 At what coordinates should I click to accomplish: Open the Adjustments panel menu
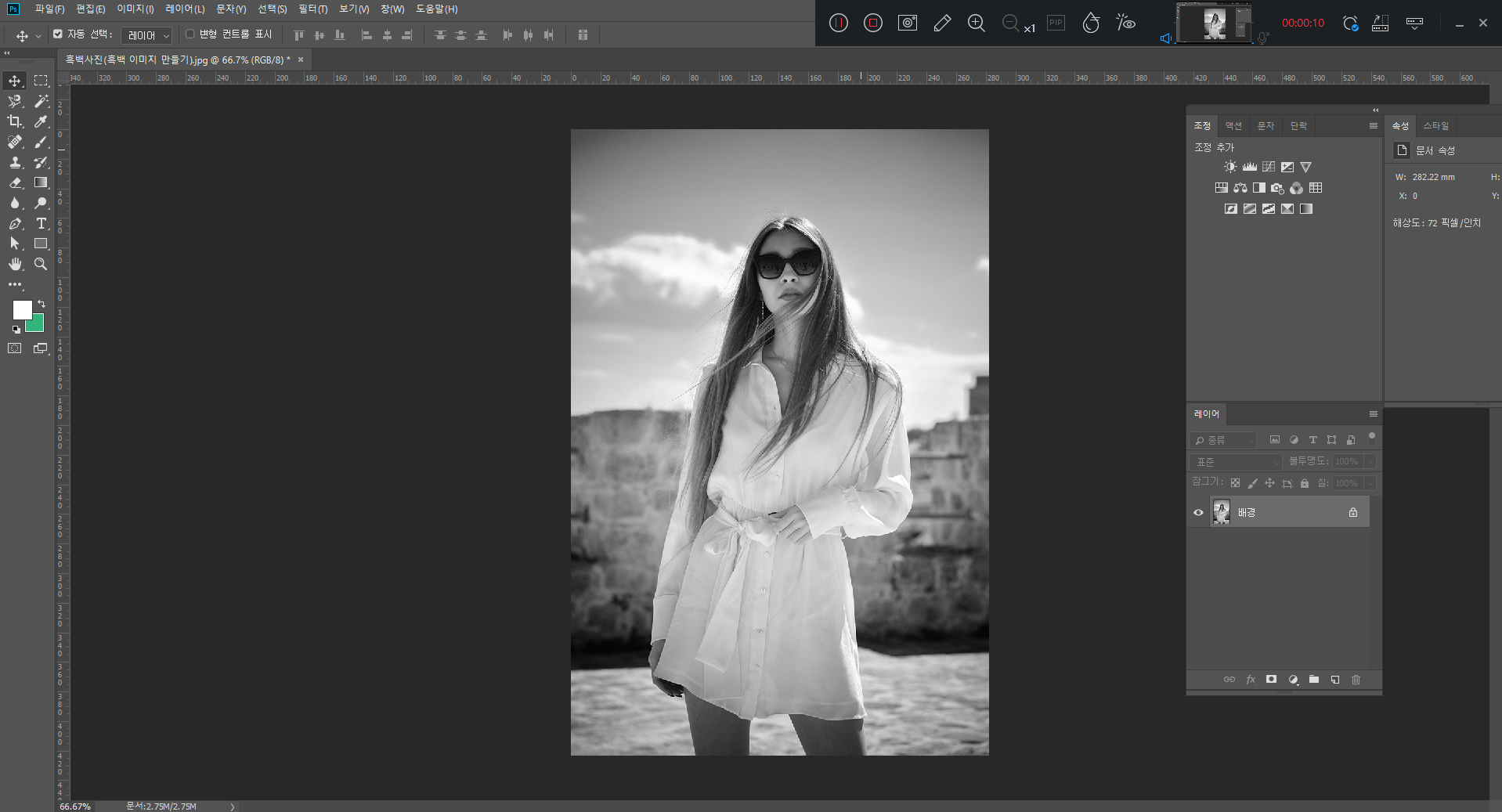click(x=1373, y=126)
